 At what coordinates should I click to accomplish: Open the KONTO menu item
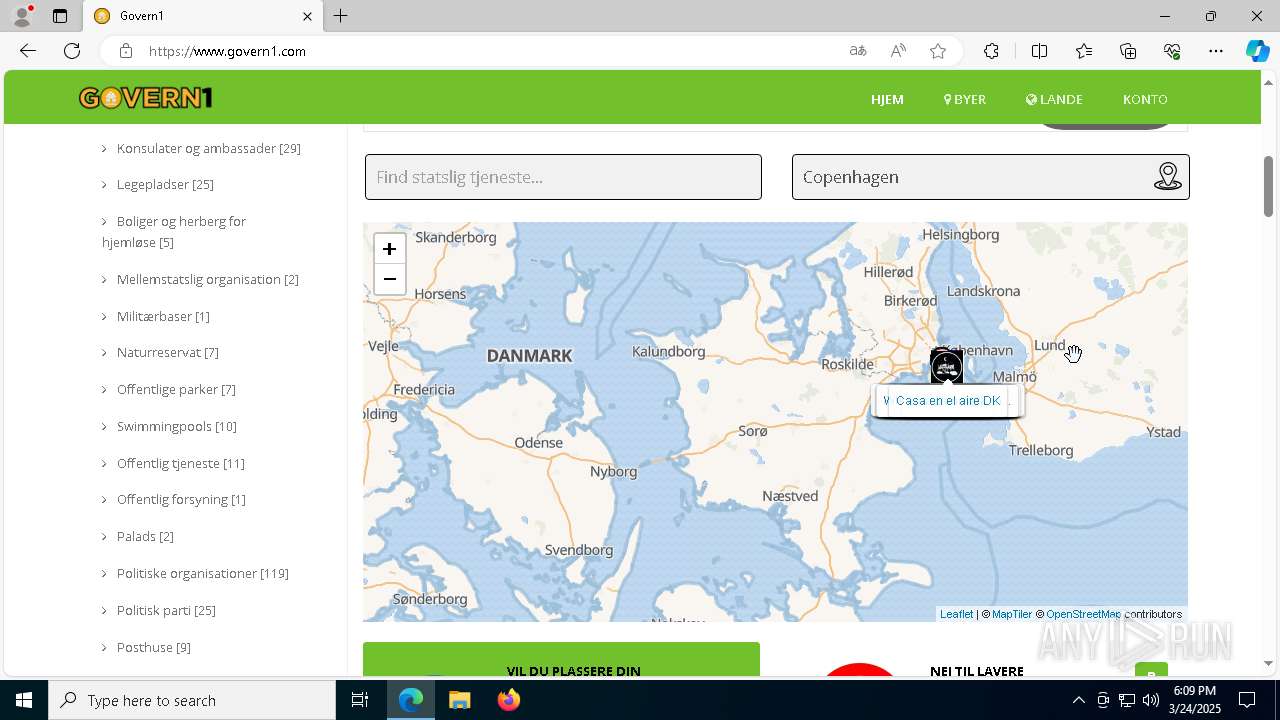pos(1145,99)
